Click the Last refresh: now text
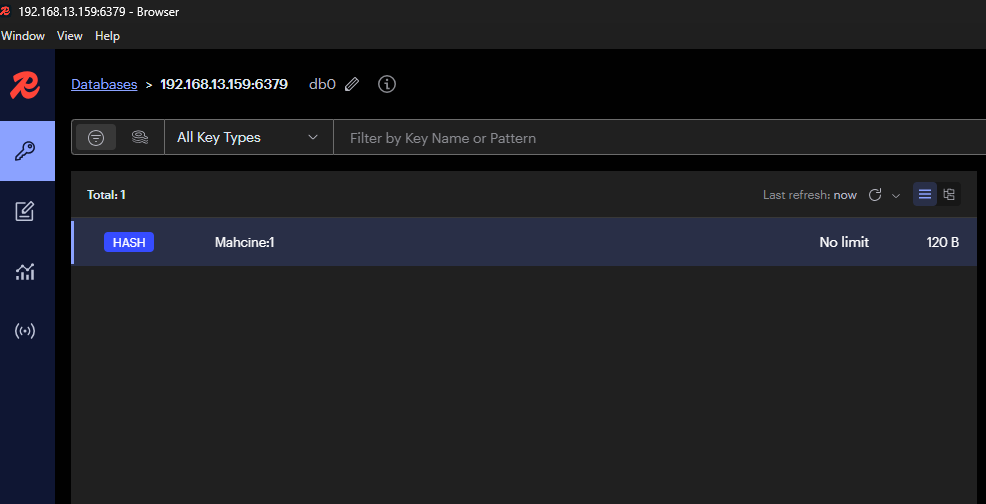986x504 pixels. [x=810, y=195]
